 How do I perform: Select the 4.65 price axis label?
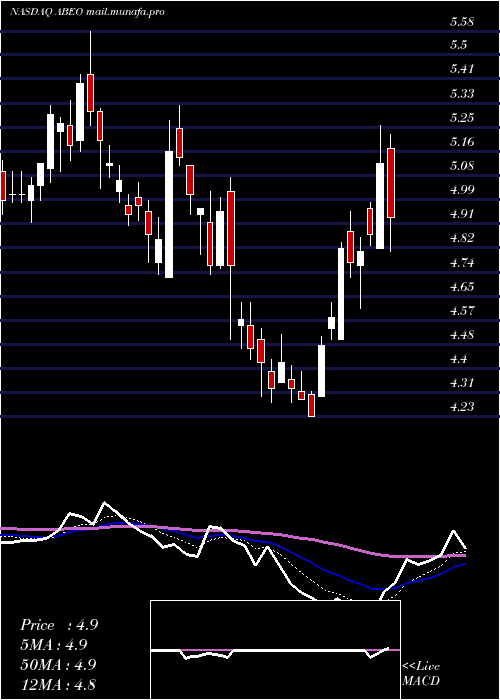[462, 287]
